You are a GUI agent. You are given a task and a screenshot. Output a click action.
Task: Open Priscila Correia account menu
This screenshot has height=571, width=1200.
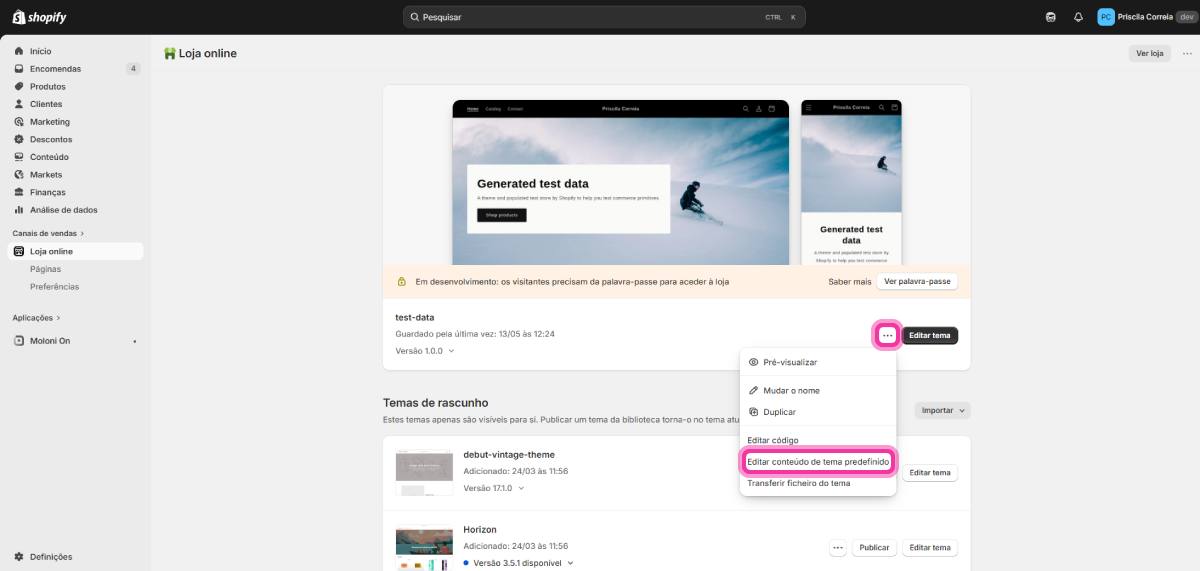[x=1146, y=17]
